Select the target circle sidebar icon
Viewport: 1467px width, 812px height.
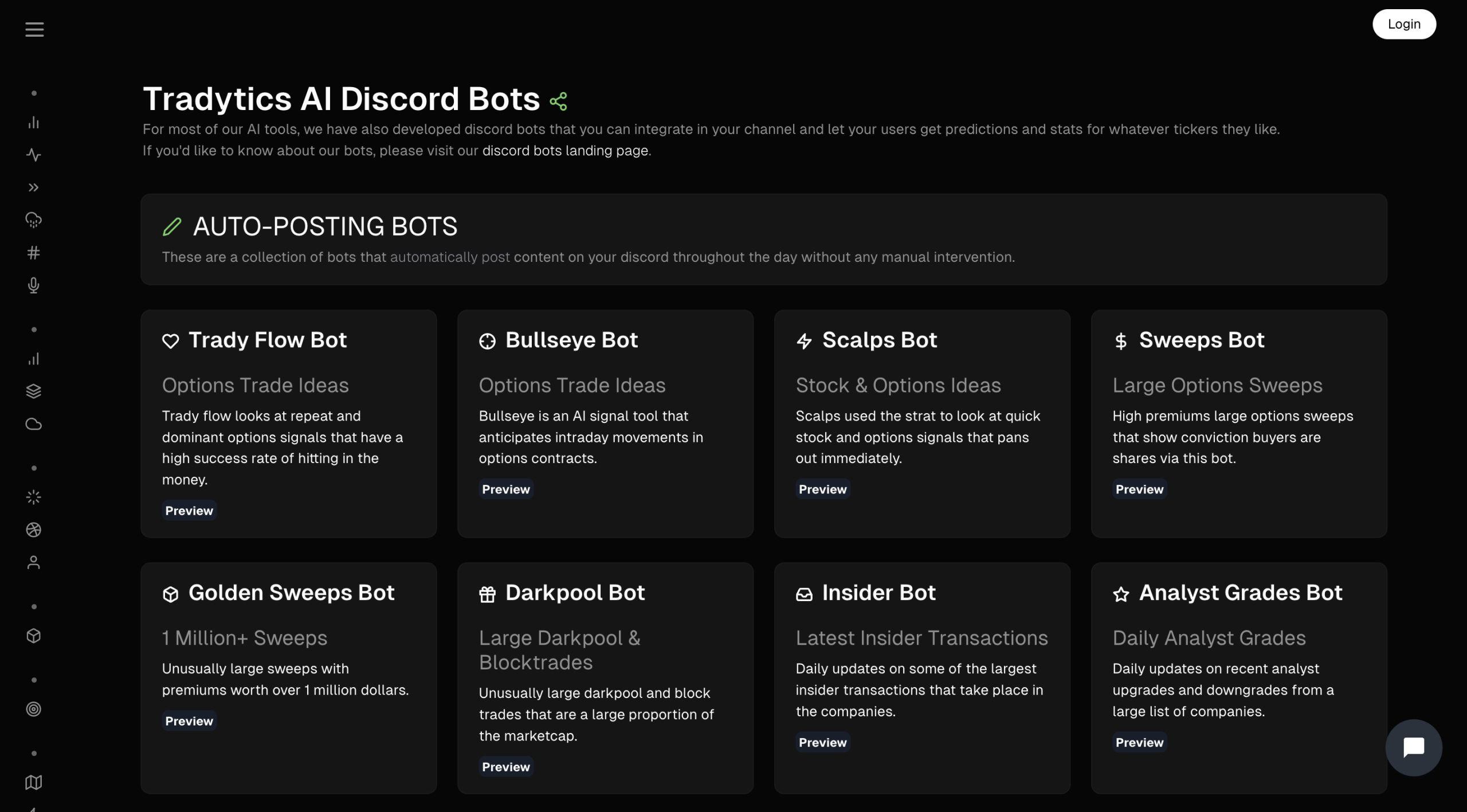coord(34,709)
